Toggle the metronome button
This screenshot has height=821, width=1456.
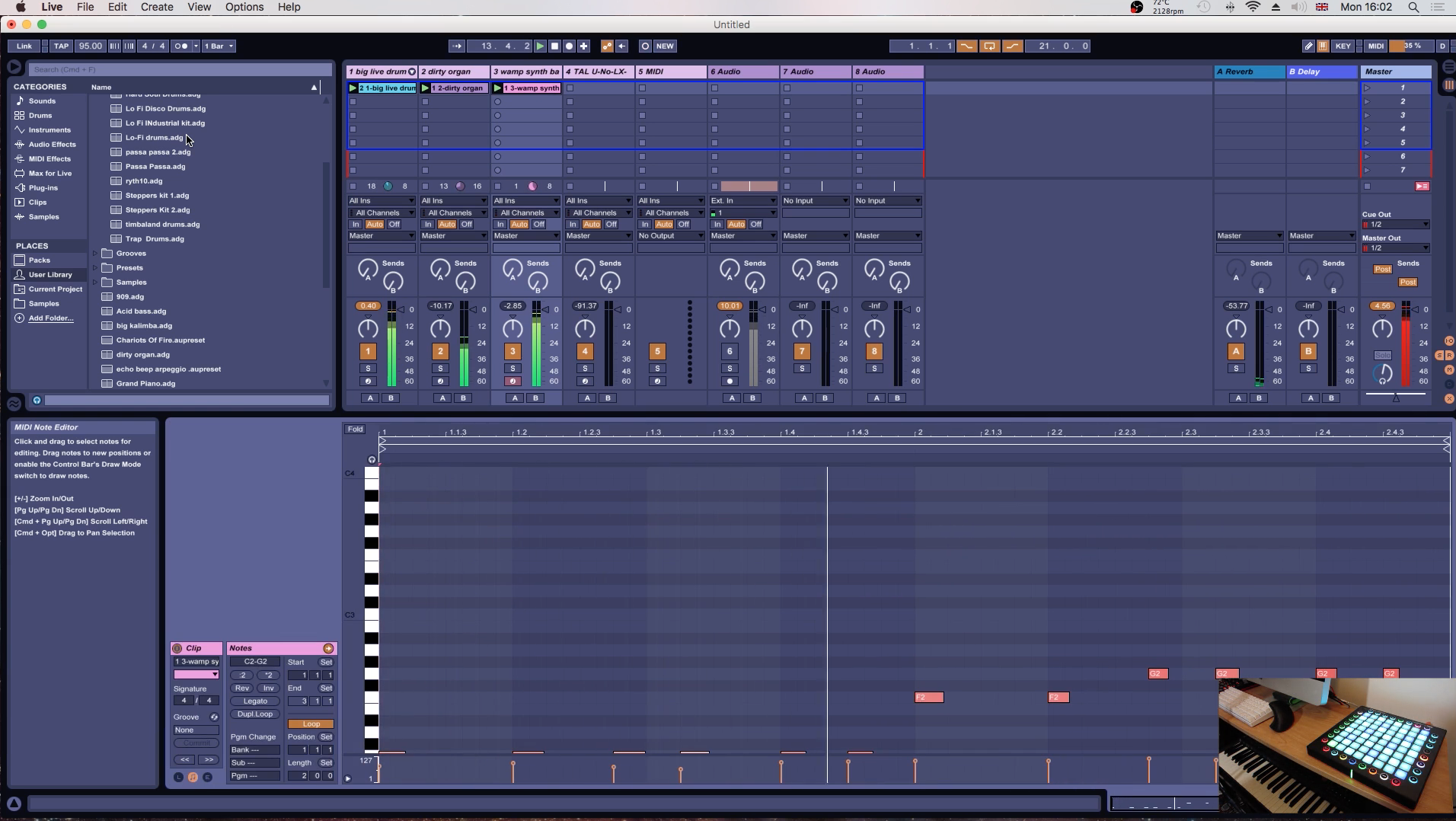coord(180,46)
